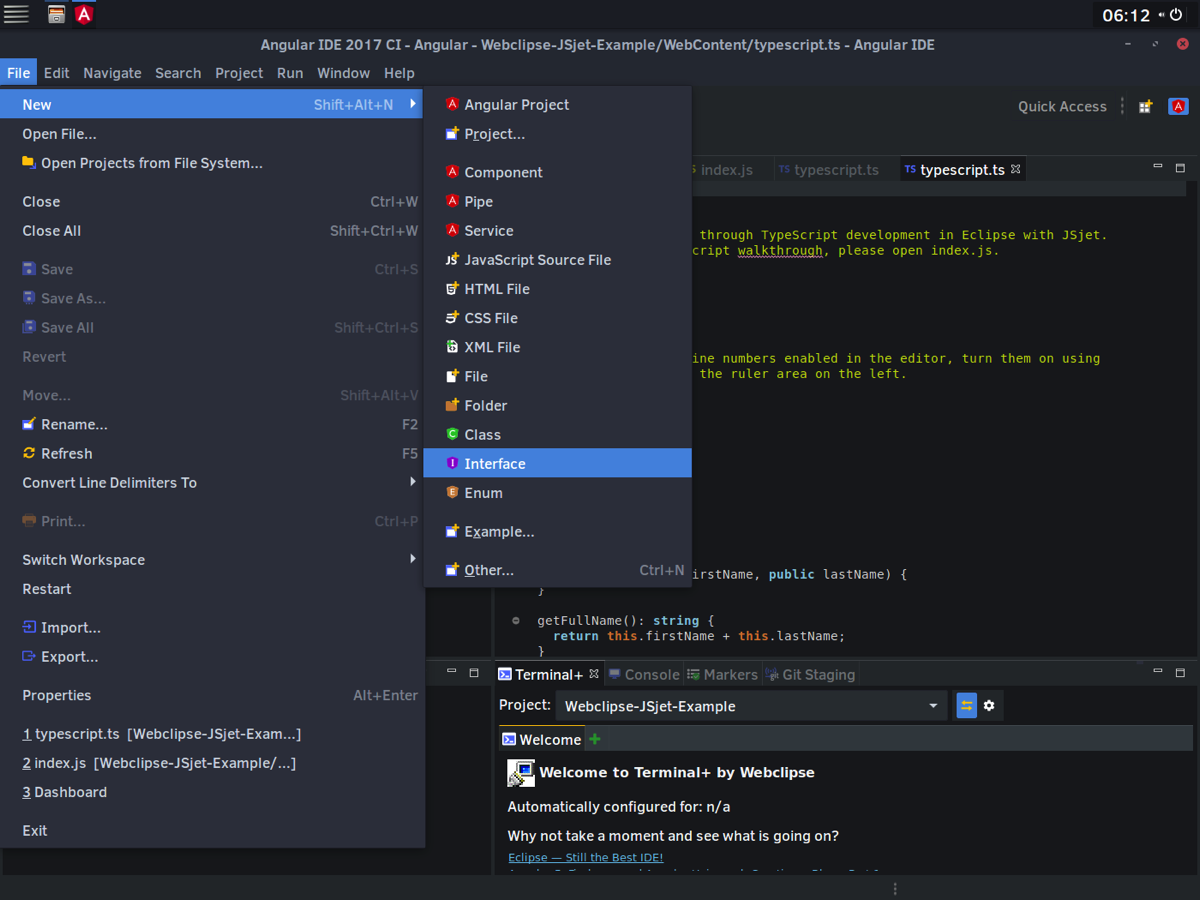Maximize the editor area panel

point(1180,168)
